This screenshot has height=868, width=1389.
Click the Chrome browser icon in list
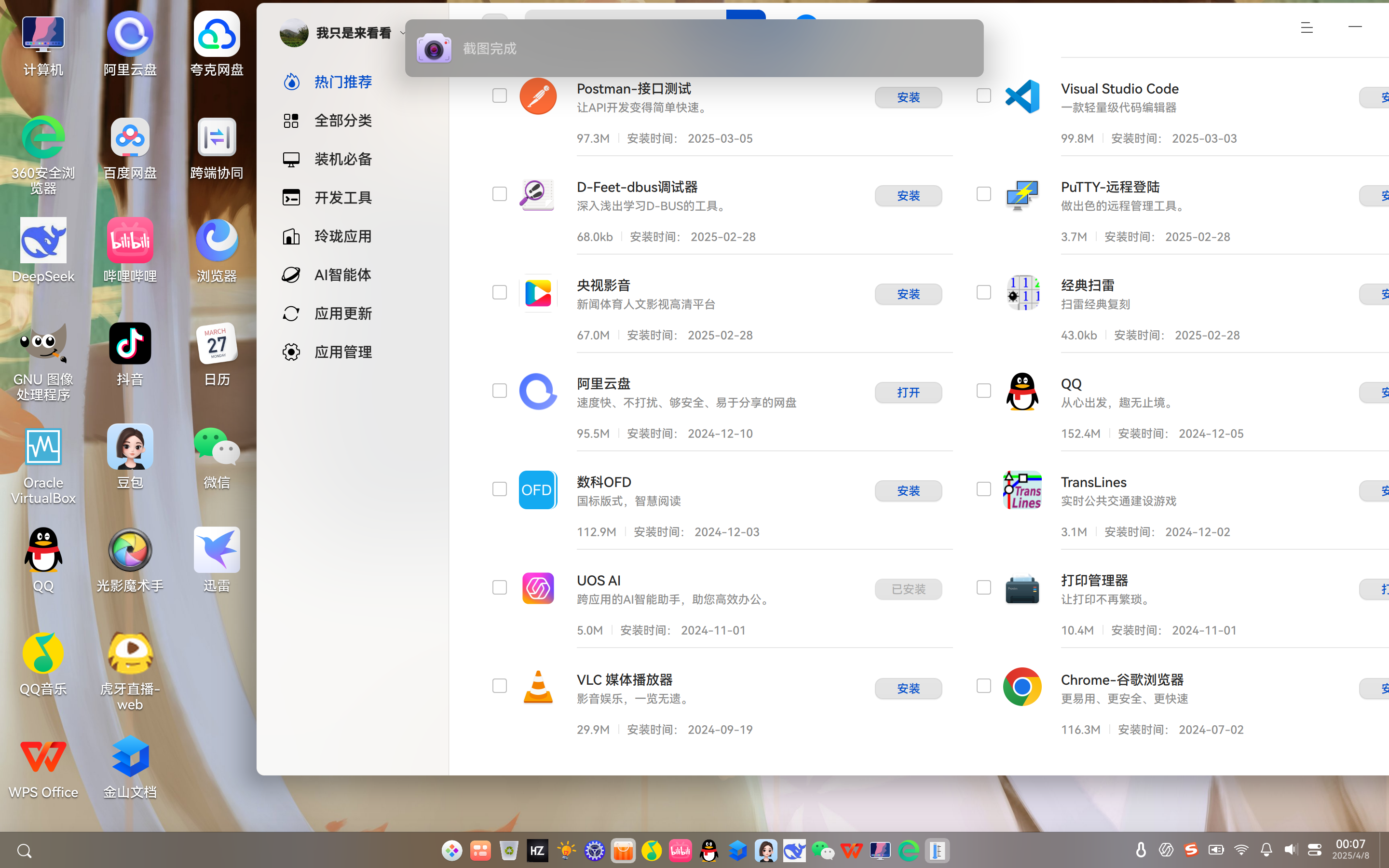(1022, 687)
